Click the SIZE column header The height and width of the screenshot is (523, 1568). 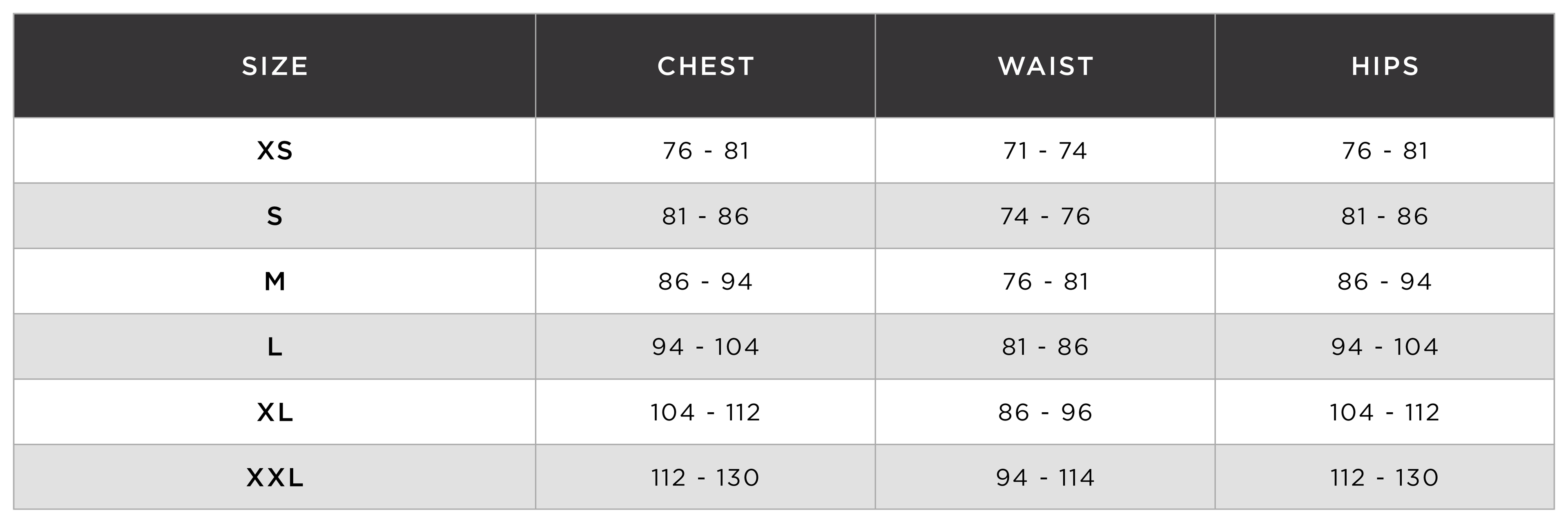[x=275, y=66]
